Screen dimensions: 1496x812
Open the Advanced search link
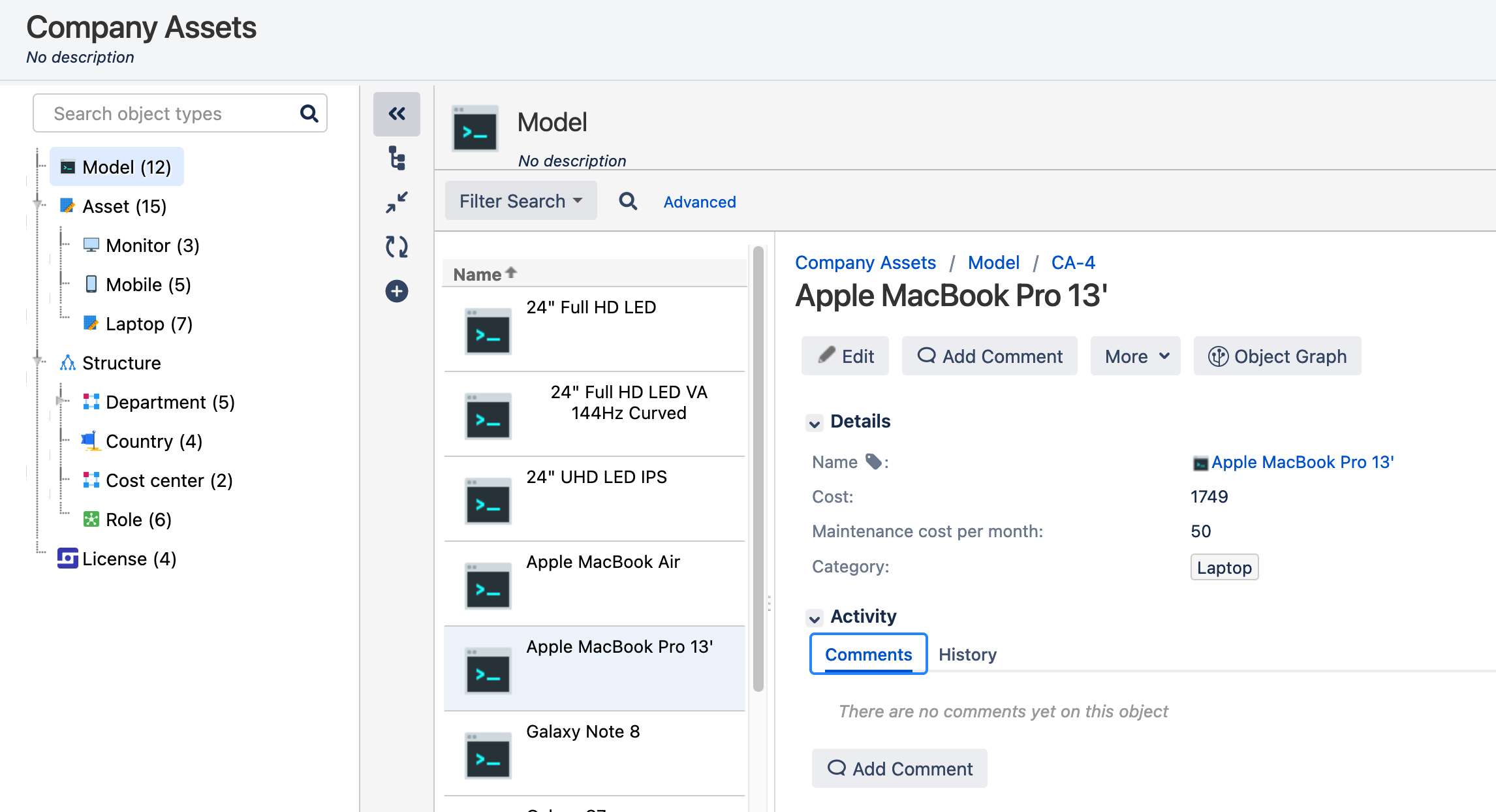(700, 202)
